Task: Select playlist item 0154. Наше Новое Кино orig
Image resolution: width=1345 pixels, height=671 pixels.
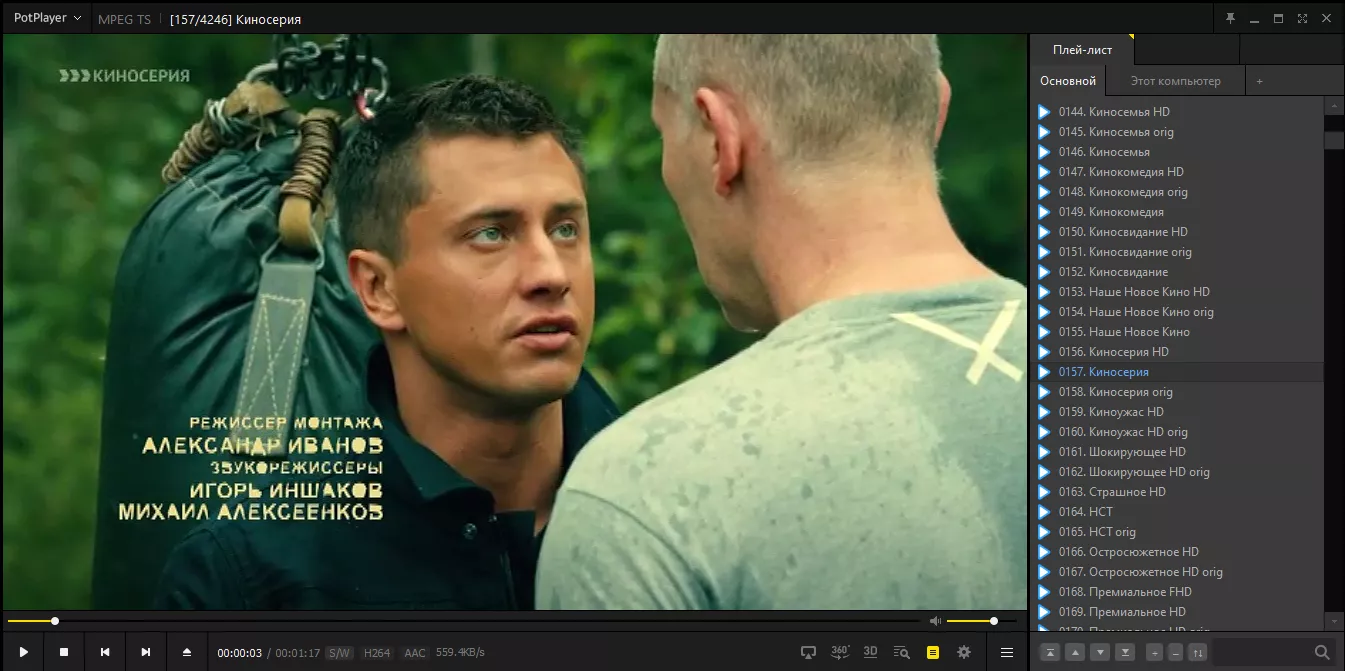Action: point(1178,312)
